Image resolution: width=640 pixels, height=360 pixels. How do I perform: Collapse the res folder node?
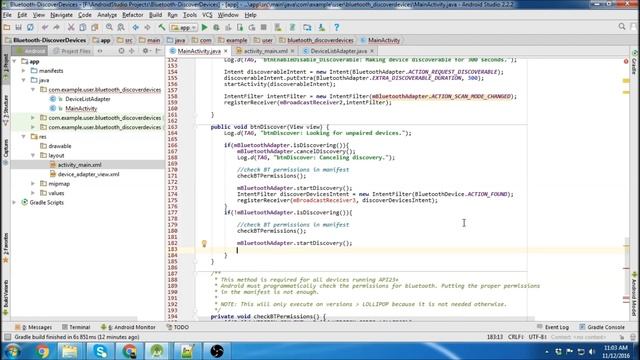(24, 137)
